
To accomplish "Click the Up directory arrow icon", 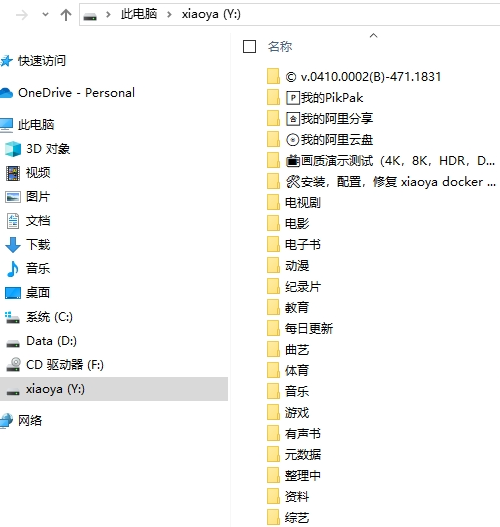I will (x=66, y=15).
